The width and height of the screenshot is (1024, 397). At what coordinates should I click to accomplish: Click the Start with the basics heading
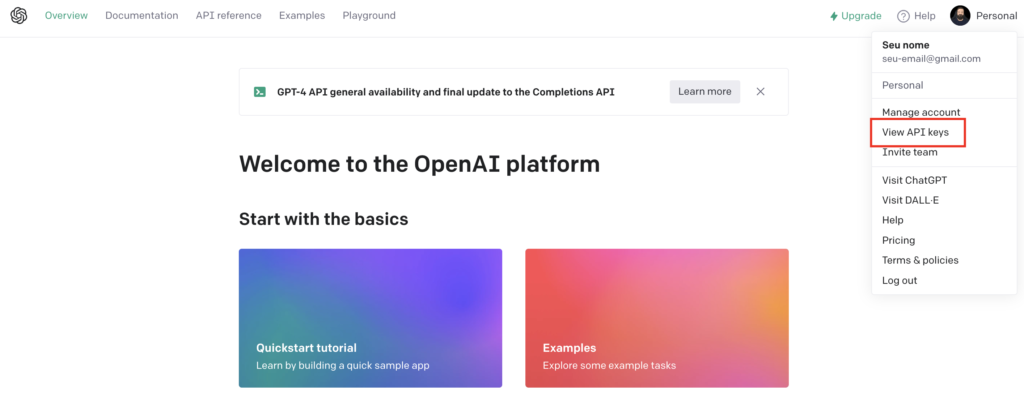pyautogui.click(x=323, y=219)
